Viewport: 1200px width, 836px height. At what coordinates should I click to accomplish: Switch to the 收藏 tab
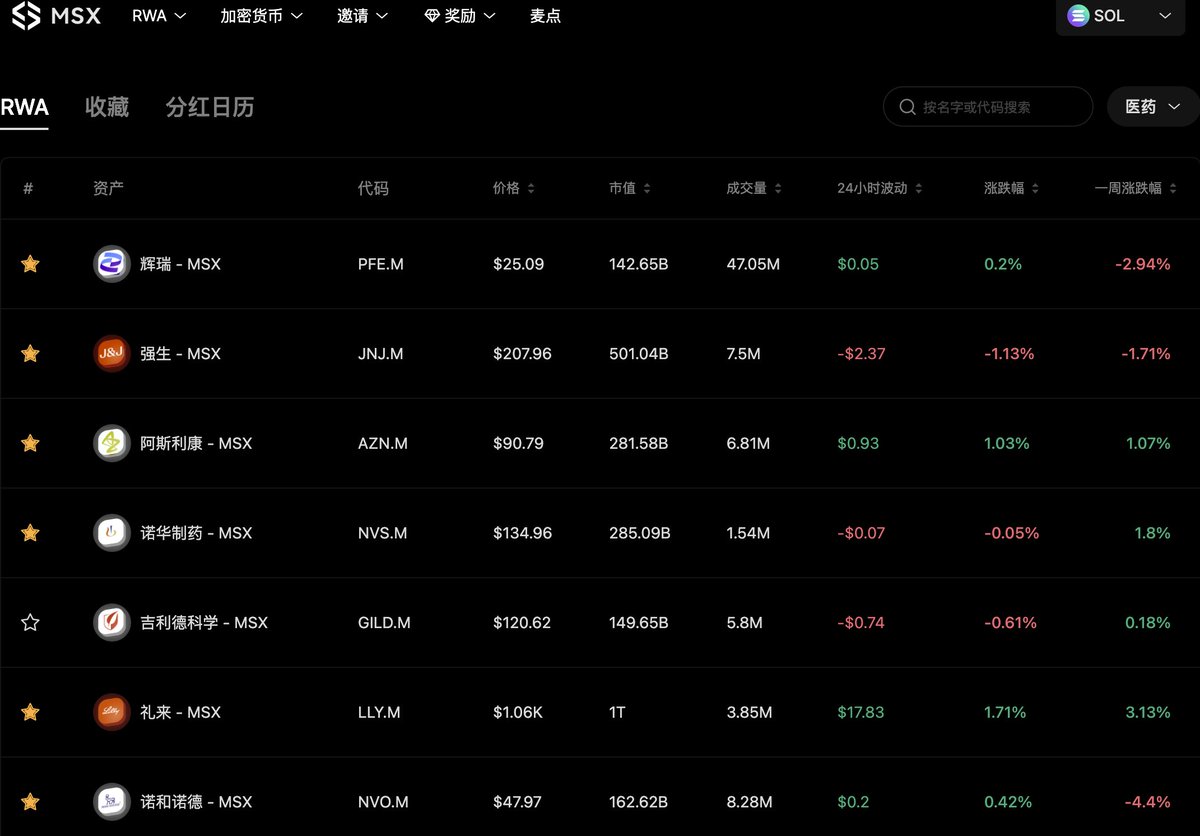(x=107, y=107)
